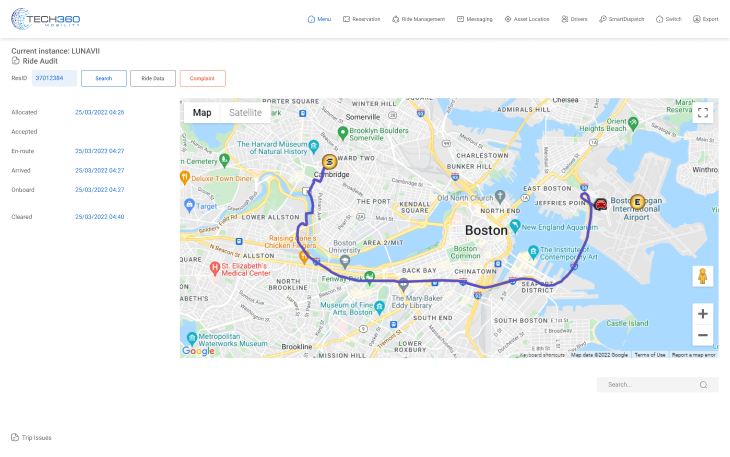The image size is (730, 457).
Task: Click the Tech360 Mobility logo
Action: tap(46, 19)
